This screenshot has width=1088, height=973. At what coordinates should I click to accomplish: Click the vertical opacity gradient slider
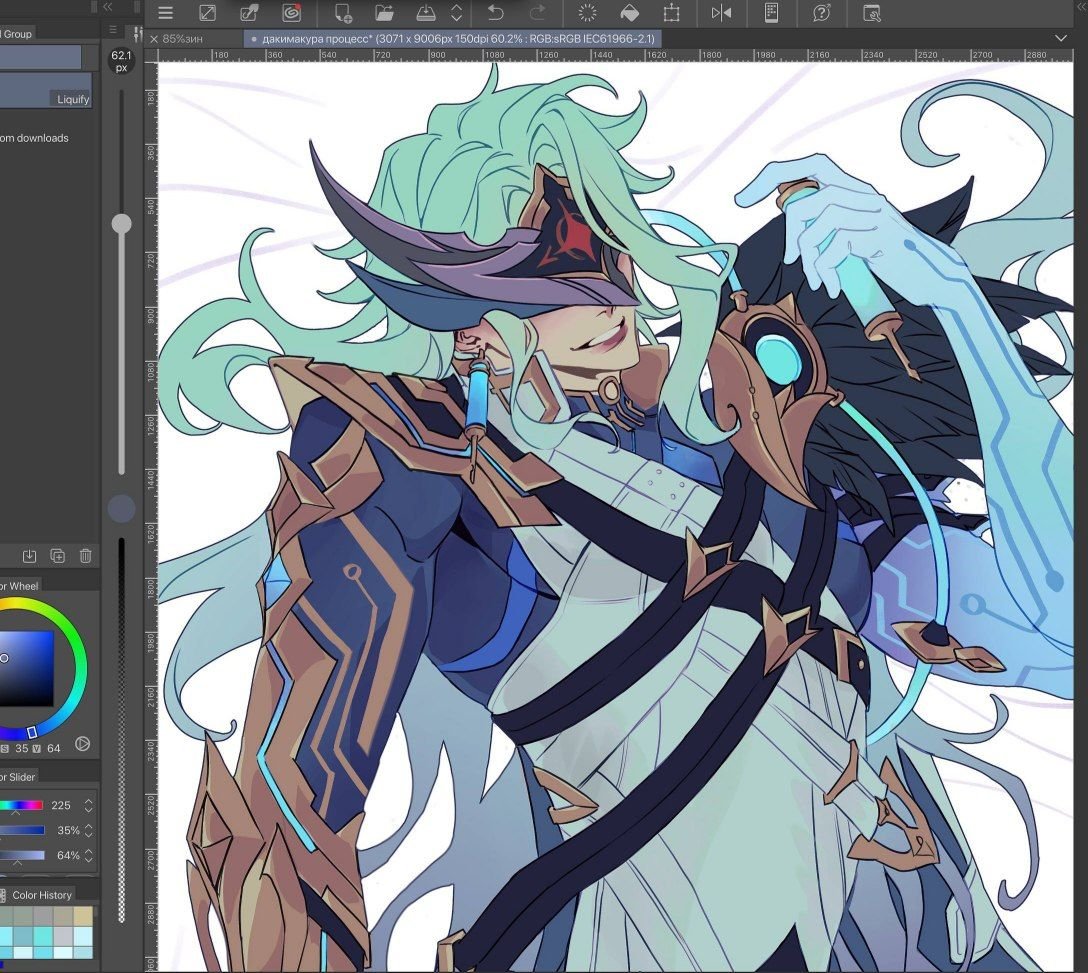coord(122,730)
